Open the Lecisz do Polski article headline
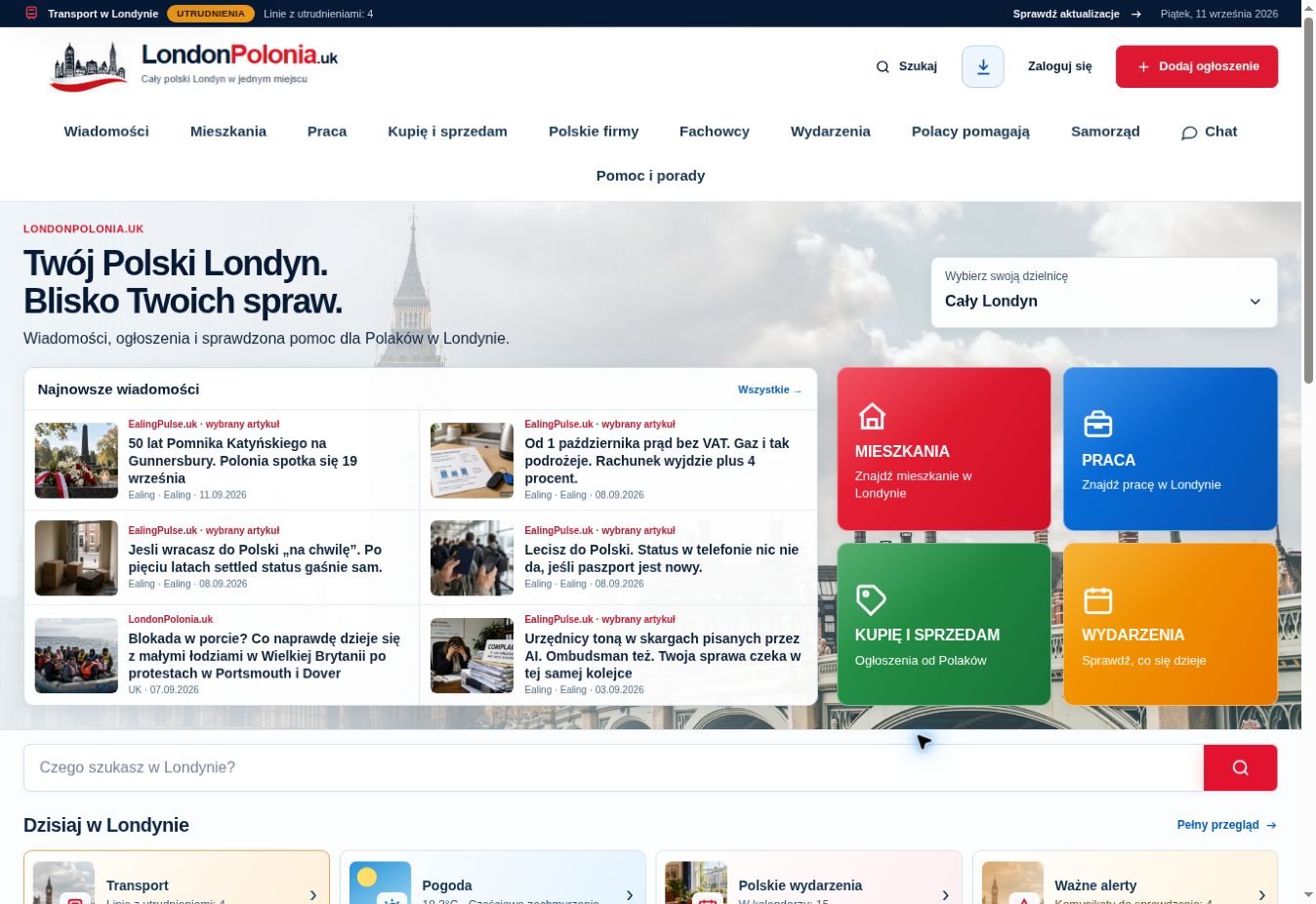Image resolution: width=1316 pixels, height=904 pixels. click(x=662, y=558)
